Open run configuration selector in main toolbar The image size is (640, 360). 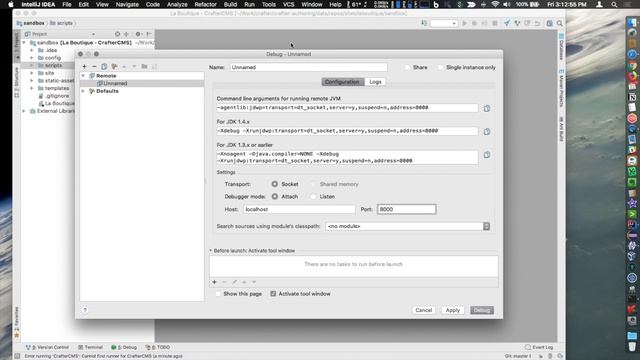click(x=443, y=23)
